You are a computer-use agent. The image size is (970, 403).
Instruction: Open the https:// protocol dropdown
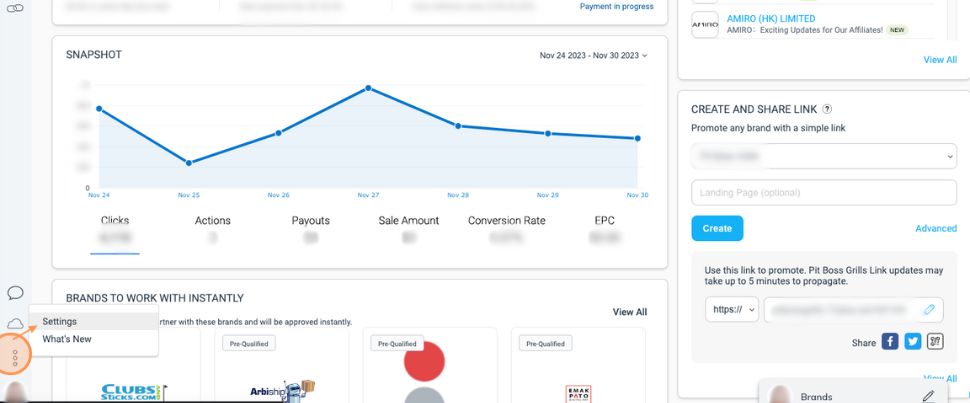tap(731, 310)
